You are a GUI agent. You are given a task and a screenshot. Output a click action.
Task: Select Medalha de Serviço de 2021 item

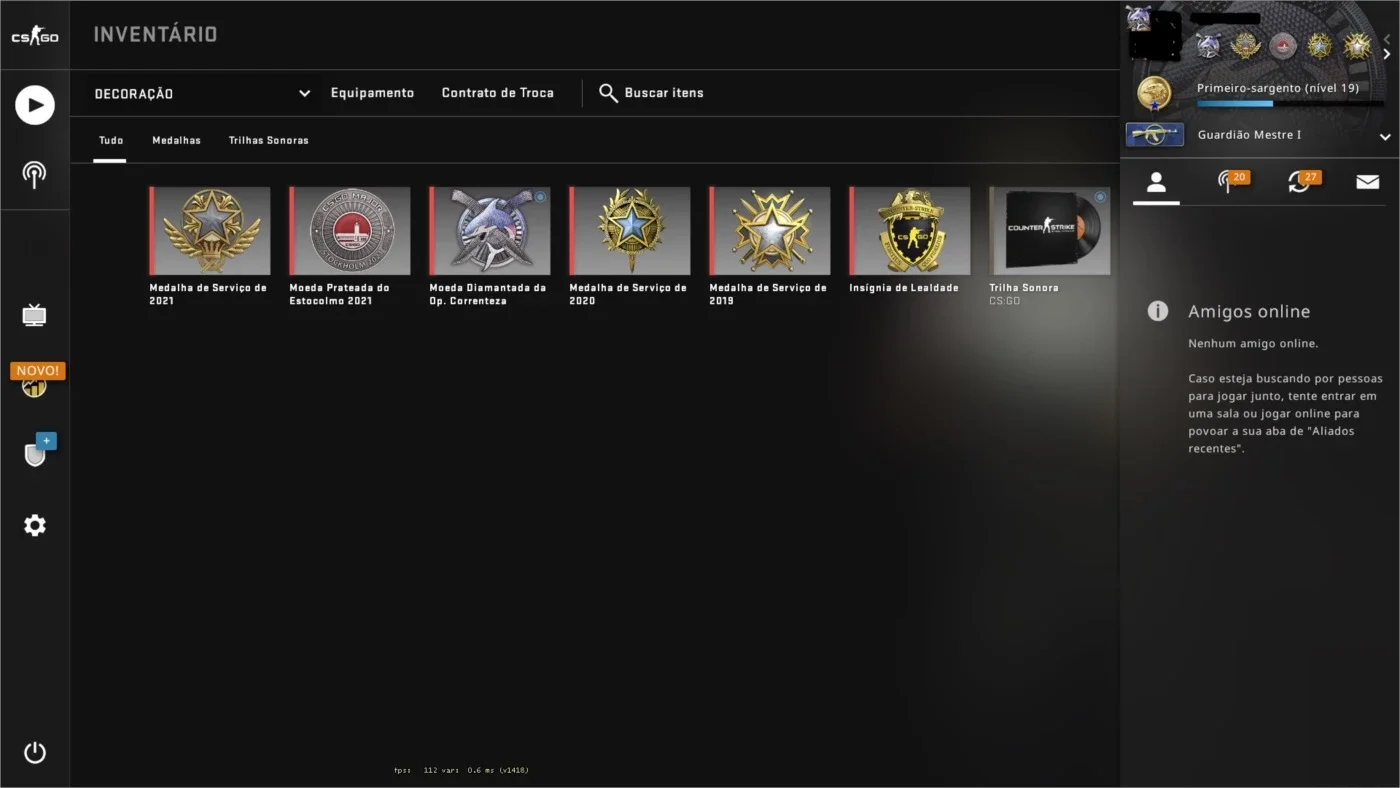tap(210, 245)
